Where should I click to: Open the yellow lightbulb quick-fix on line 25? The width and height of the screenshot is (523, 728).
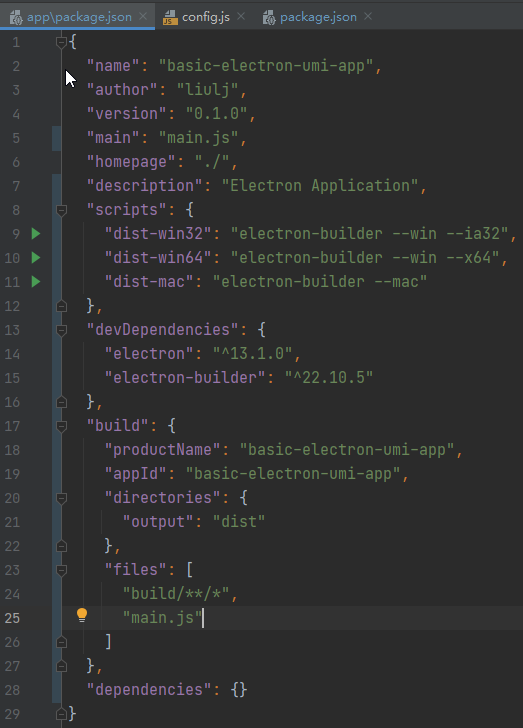[82, 615]
